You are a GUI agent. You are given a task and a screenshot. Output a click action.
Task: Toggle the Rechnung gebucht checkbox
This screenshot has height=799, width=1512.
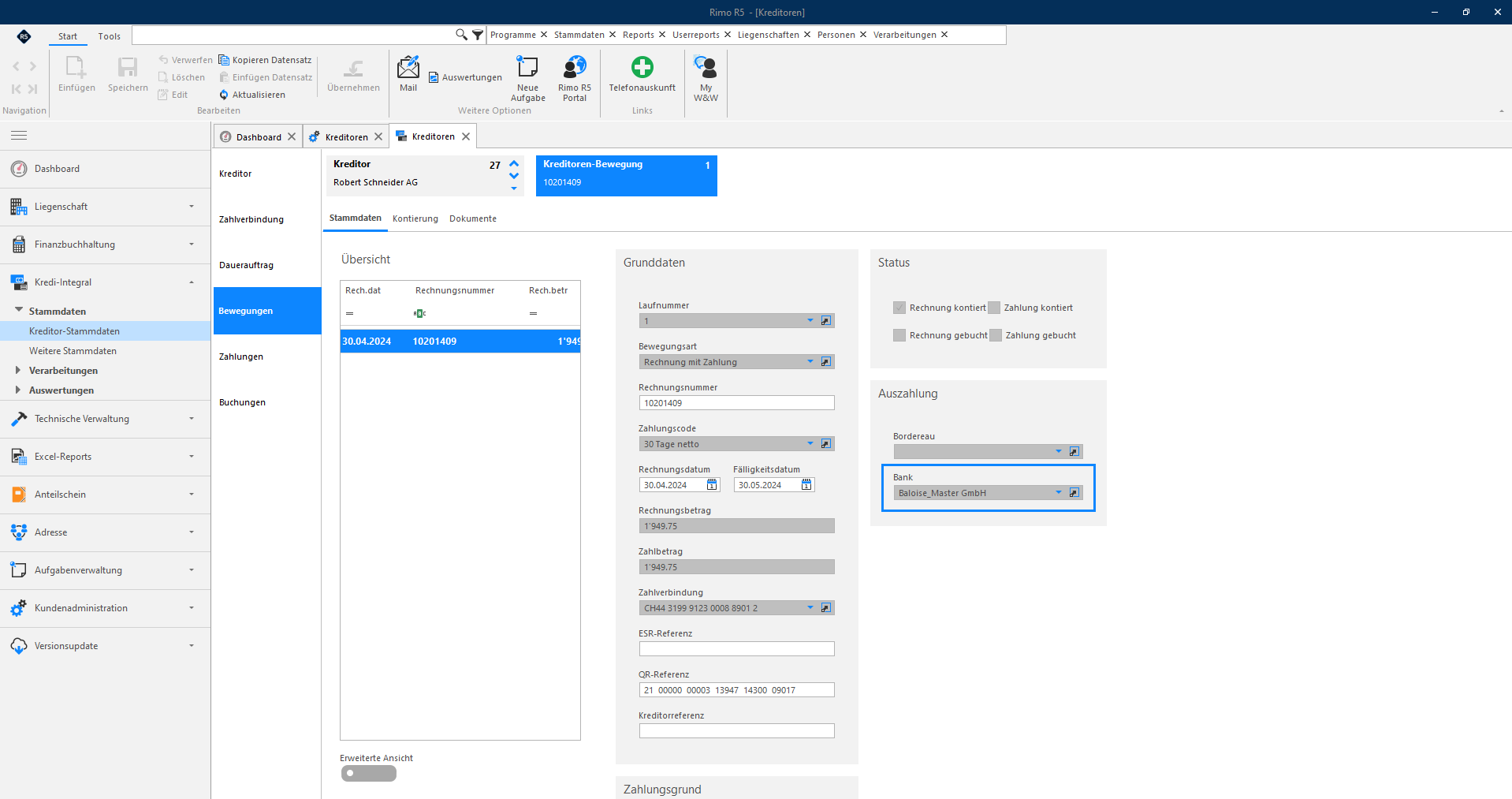click(x=899, y=335)
